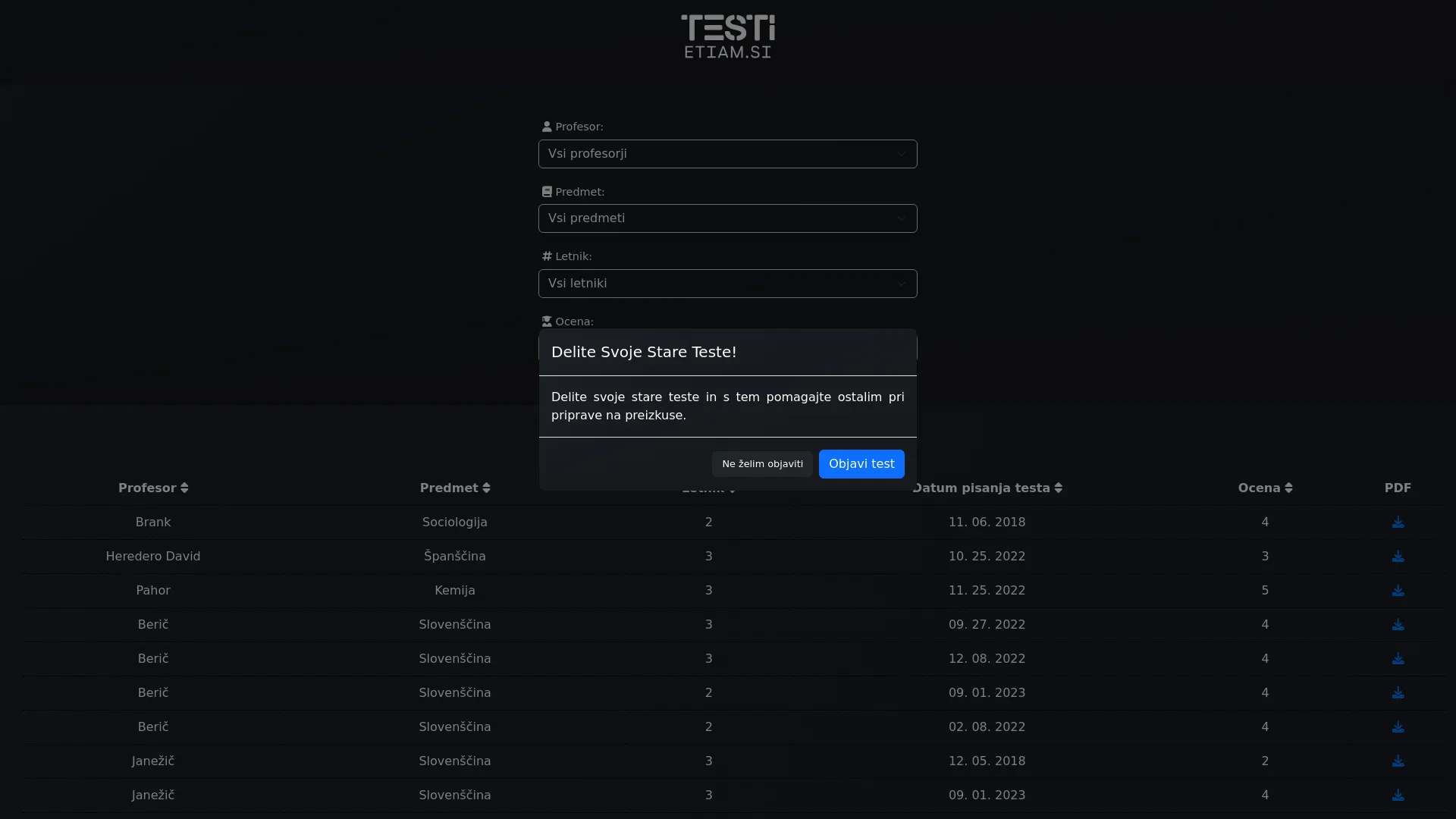The width and height of the screenshot is (1456, 819).
Task: Sort the table by Profesor column
Action: click(153, 488)
